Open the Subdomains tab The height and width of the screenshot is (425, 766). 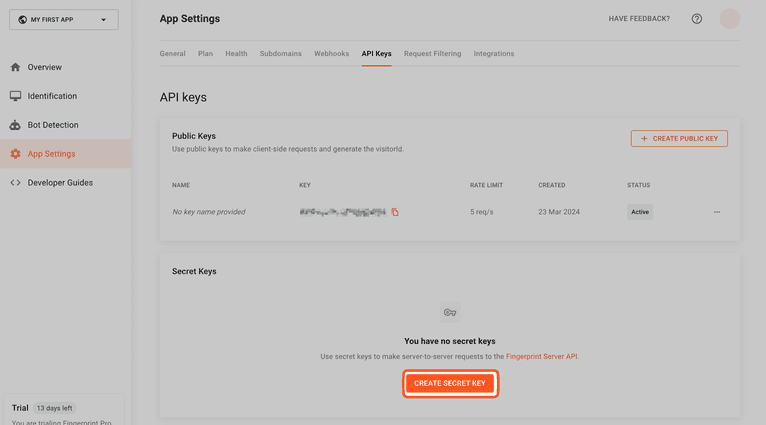coord(280,54)
